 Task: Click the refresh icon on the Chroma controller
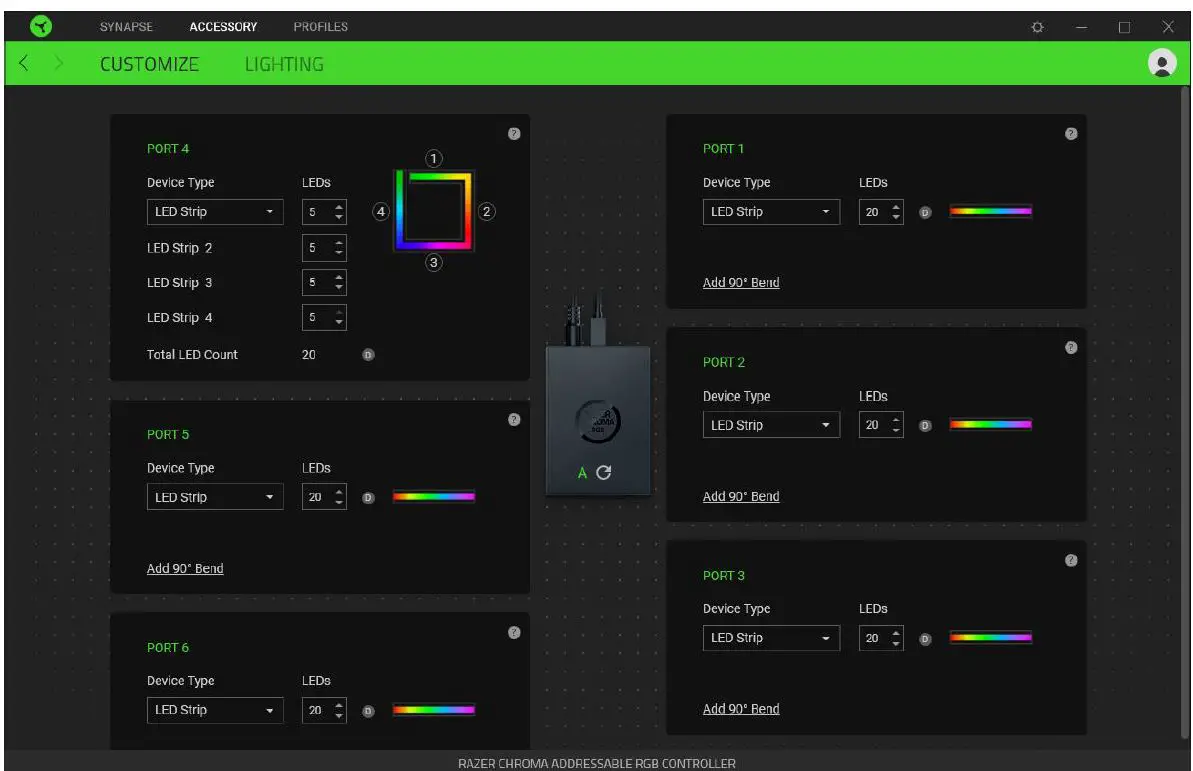coord(605,472)
